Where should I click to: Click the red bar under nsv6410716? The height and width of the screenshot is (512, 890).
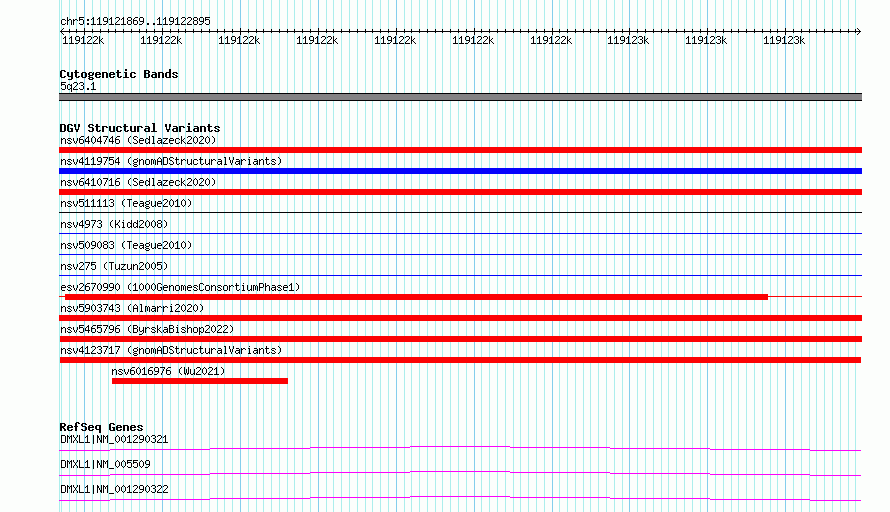coord(460,192)
